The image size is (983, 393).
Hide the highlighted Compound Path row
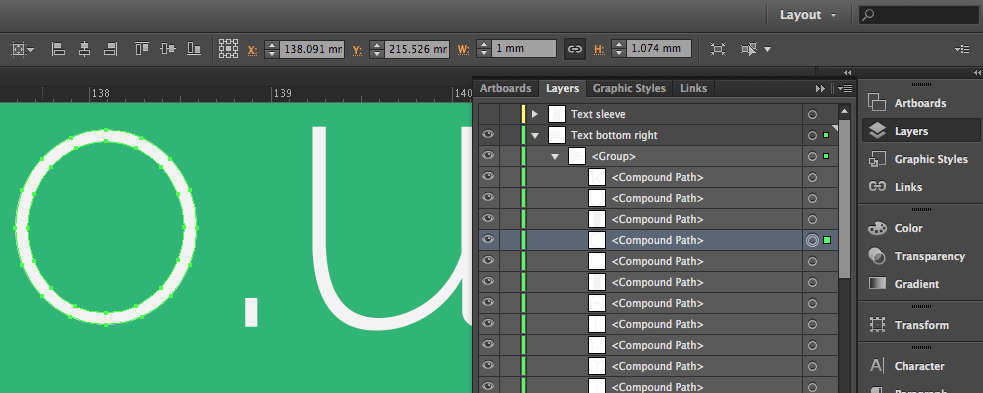488,239
